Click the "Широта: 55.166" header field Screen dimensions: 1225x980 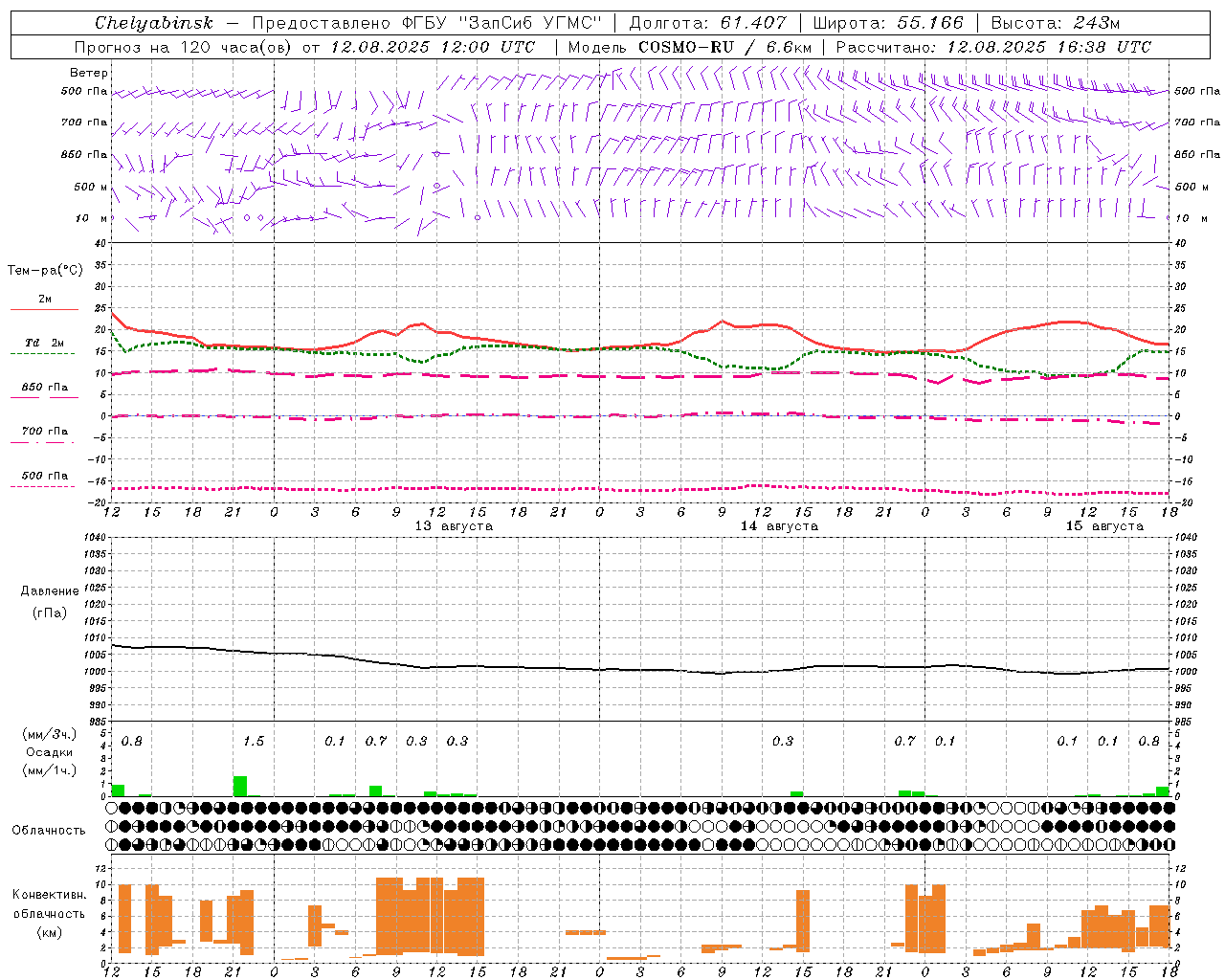coord(888,23)
